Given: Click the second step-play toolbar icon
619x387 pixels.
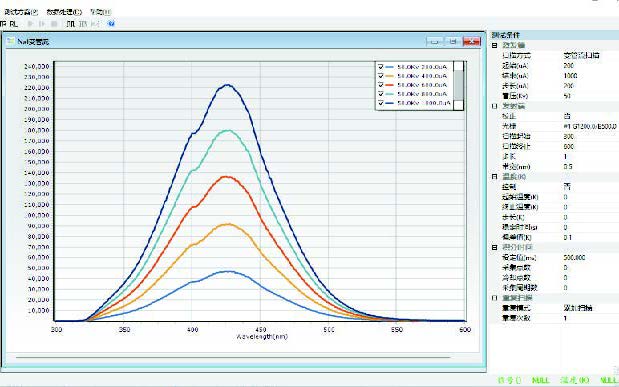Looking at the screenshot, I should [42, 24].
